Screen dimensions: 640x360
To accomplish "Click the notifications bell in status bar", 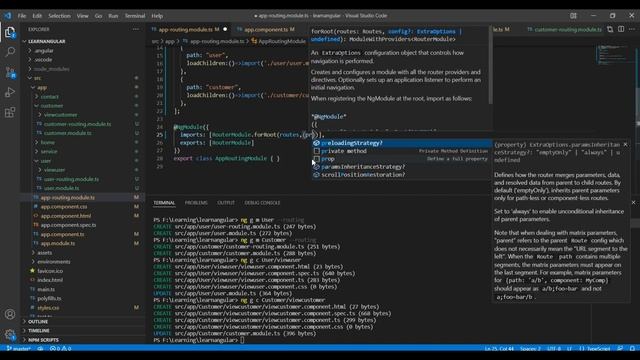I will pyautogui.click(x=632, y=349).
